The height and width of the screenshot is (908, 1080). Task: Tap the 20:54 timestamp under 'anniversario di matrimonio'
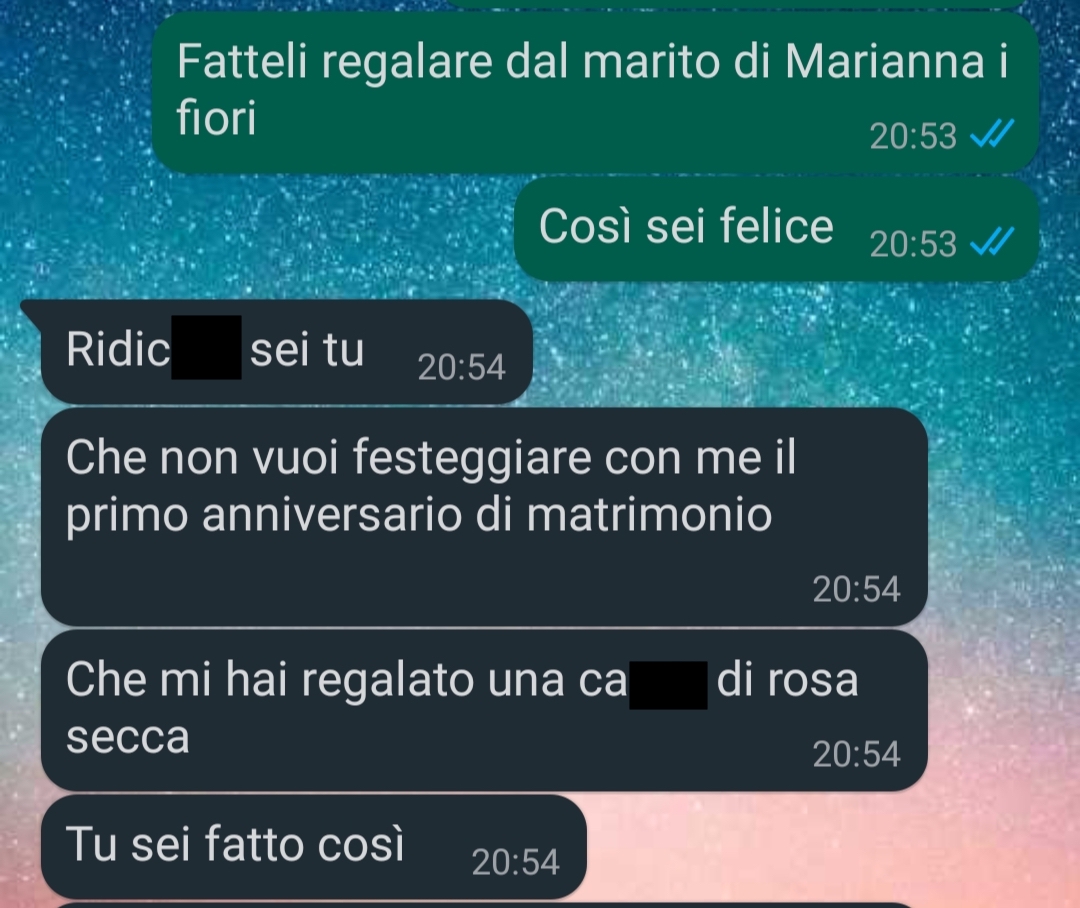[x=856, y=589]
